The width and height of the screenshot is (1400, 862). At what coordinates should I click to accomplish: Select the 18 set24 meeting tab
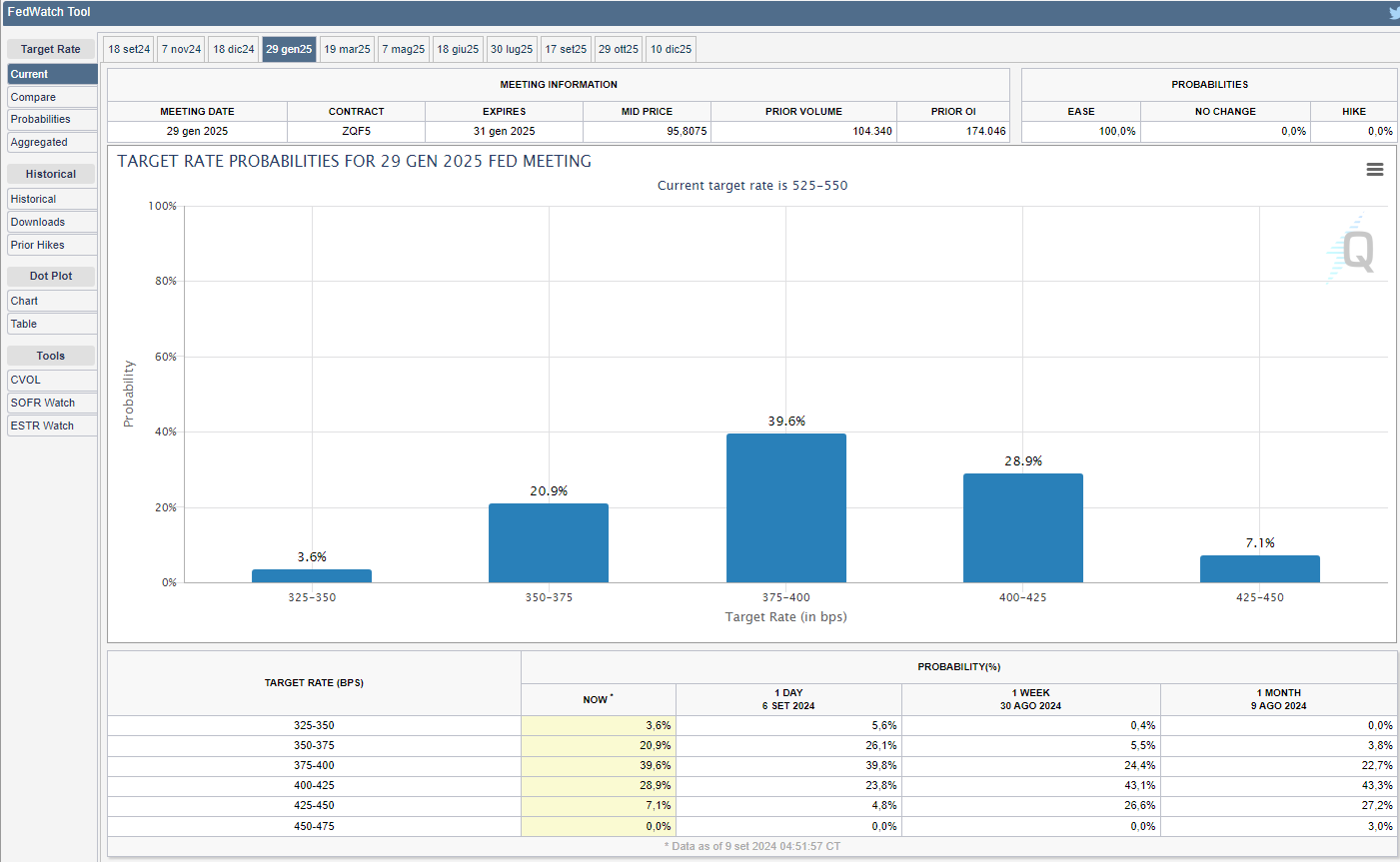[x=129, y=49]
